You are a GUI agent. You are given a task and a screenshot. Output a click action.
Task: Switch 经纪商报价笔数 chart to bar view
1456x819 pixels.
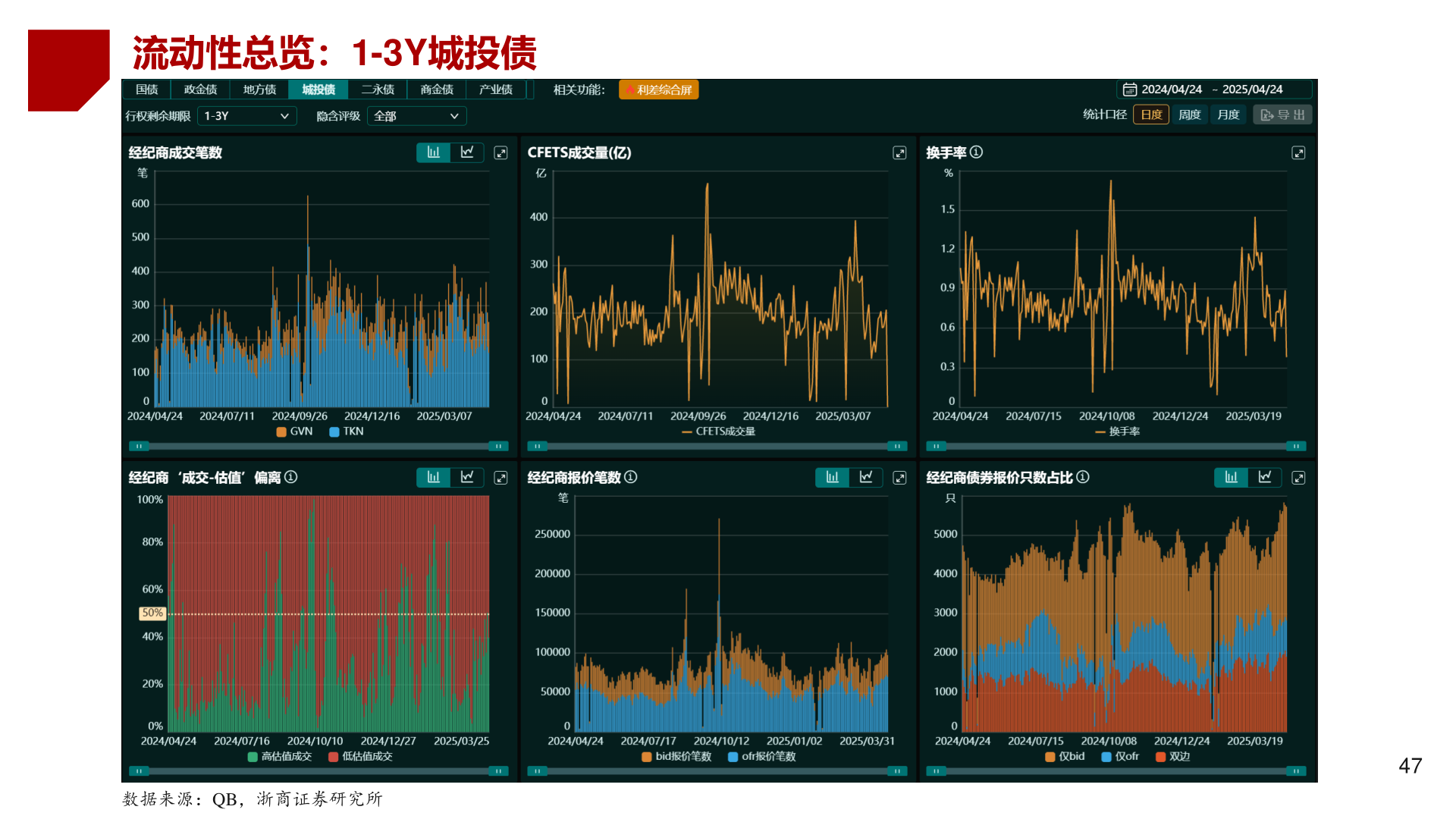[x=832, y=477]
